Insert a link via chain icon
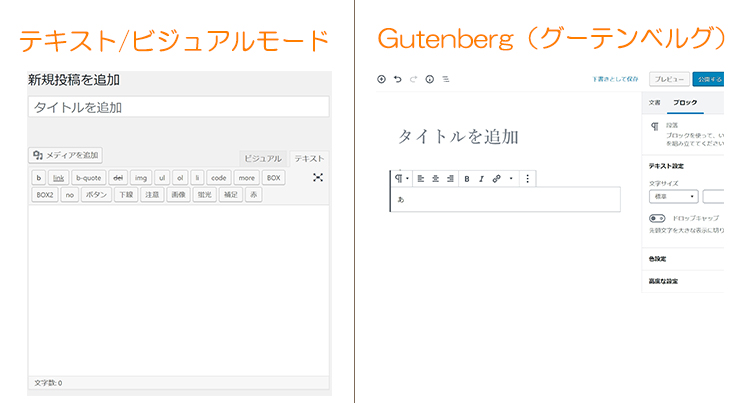 point(496,179)
